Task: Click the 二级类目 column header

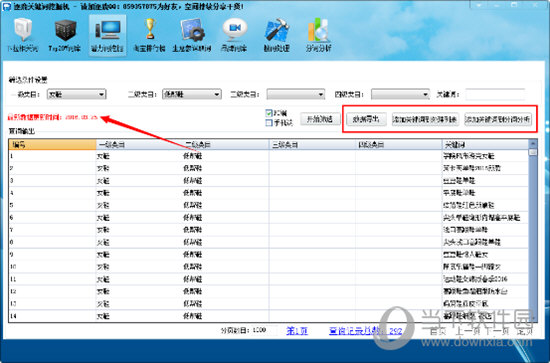Action: [226, 145]
